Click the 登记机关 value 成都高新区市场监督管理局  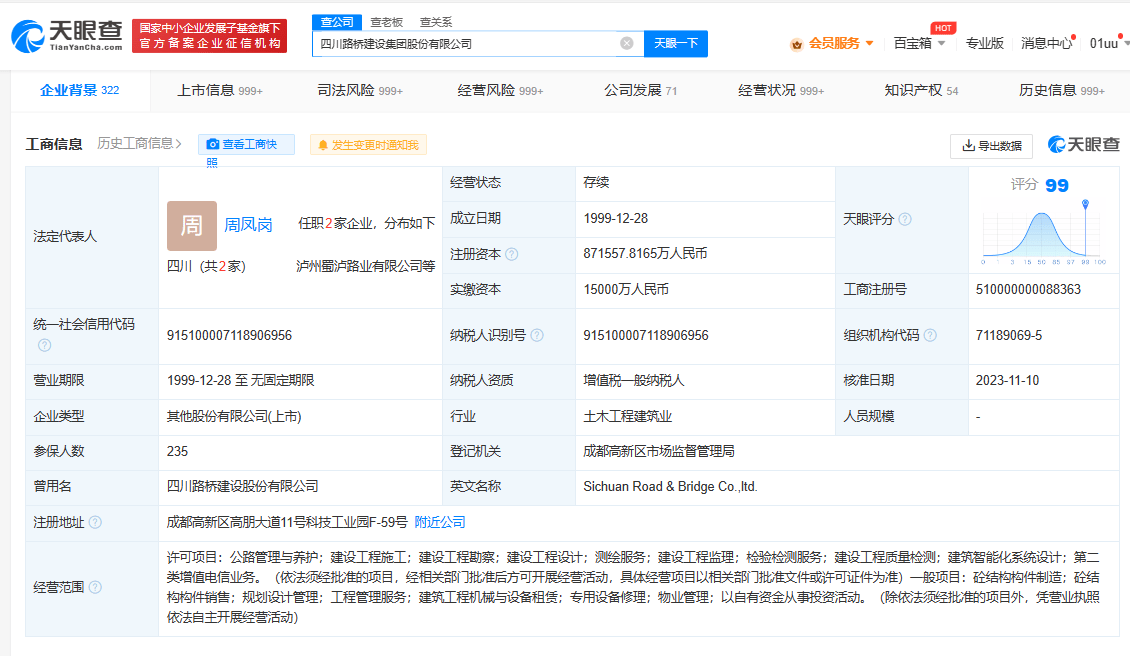click(659, 451)
